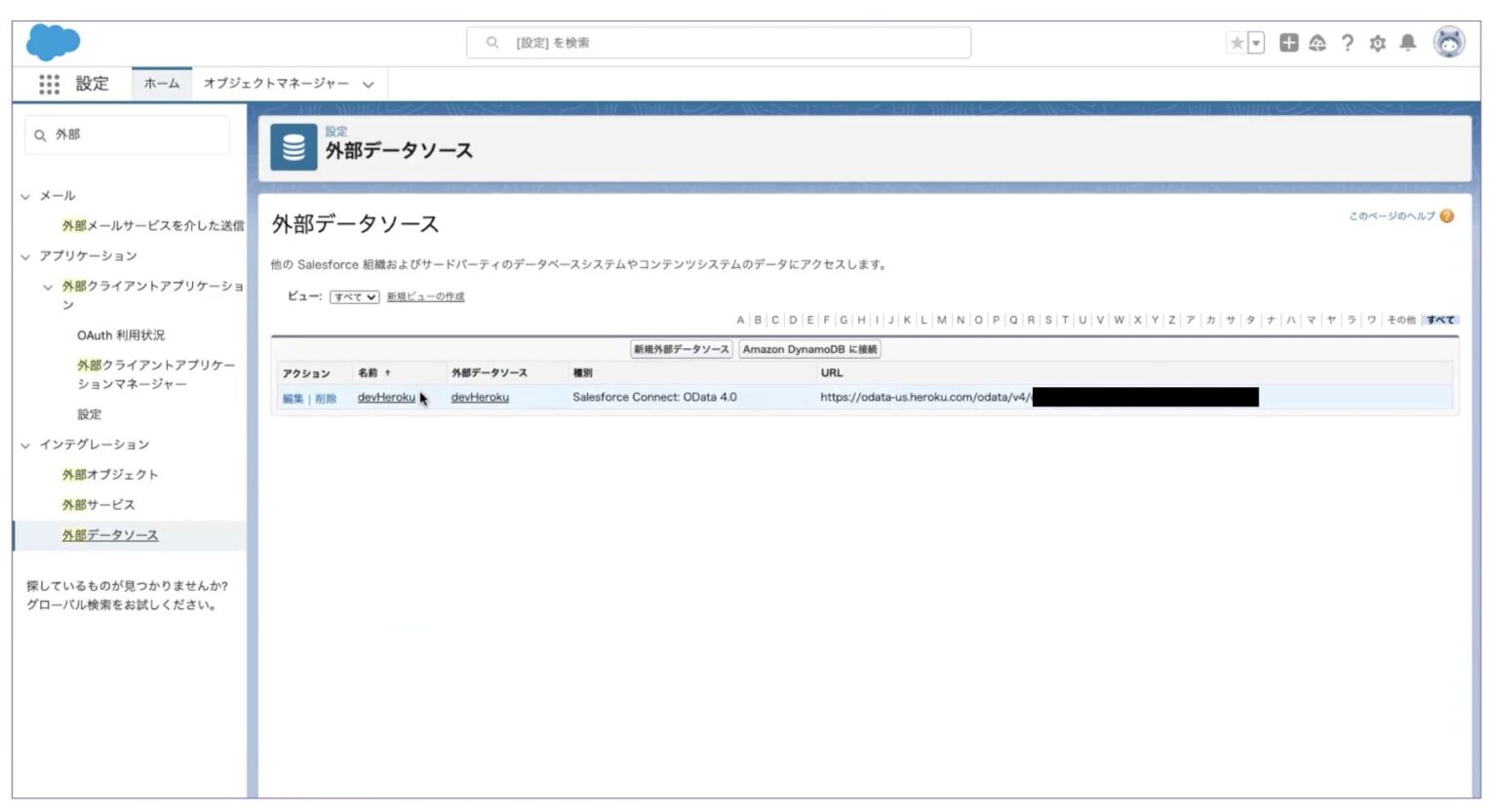Select the letter A index tab
The height and width of the screenshot is (812, 1498).
pos(739,319)
